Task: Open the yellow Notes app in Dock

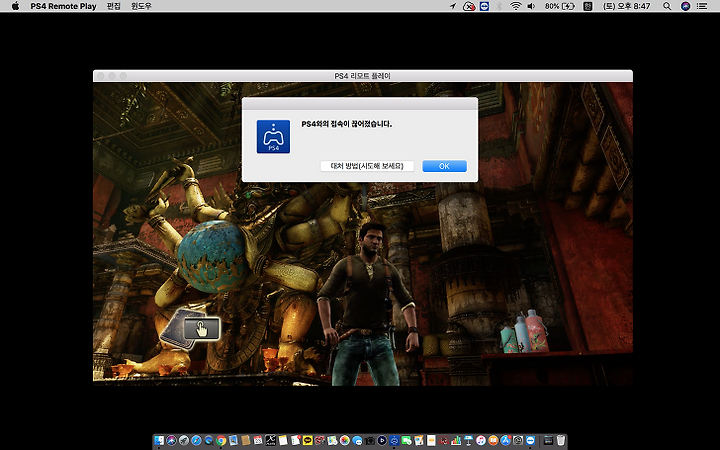Action: pos(283,440)
